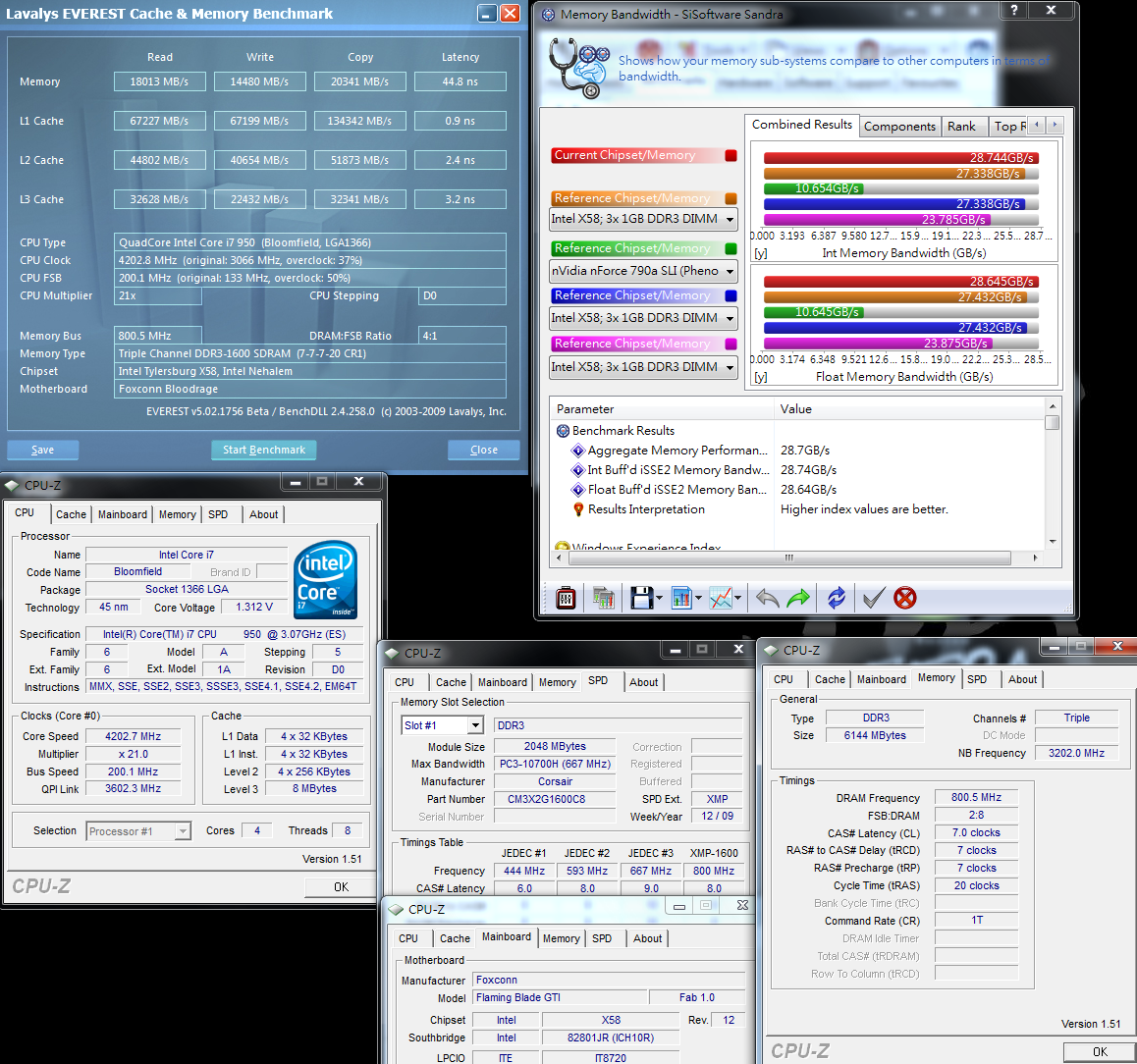Screen dimensions: 1137x1064
Task: Click the Memory Read 18013 MB/s field
Action: click(159, 81)
